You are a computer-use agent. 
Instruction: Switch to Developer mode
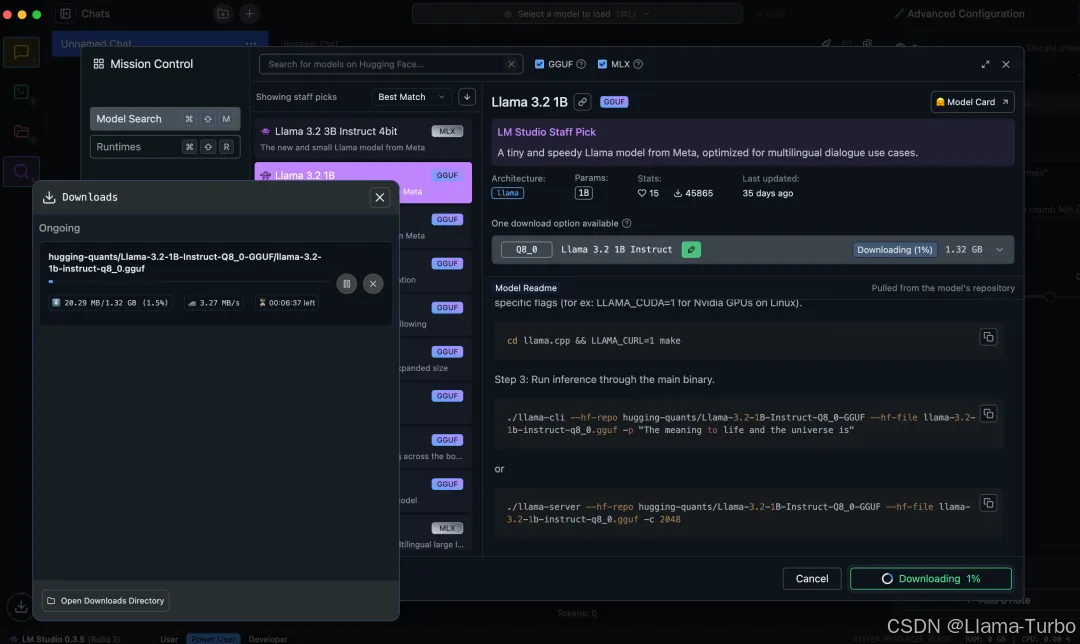coord(268,638)
